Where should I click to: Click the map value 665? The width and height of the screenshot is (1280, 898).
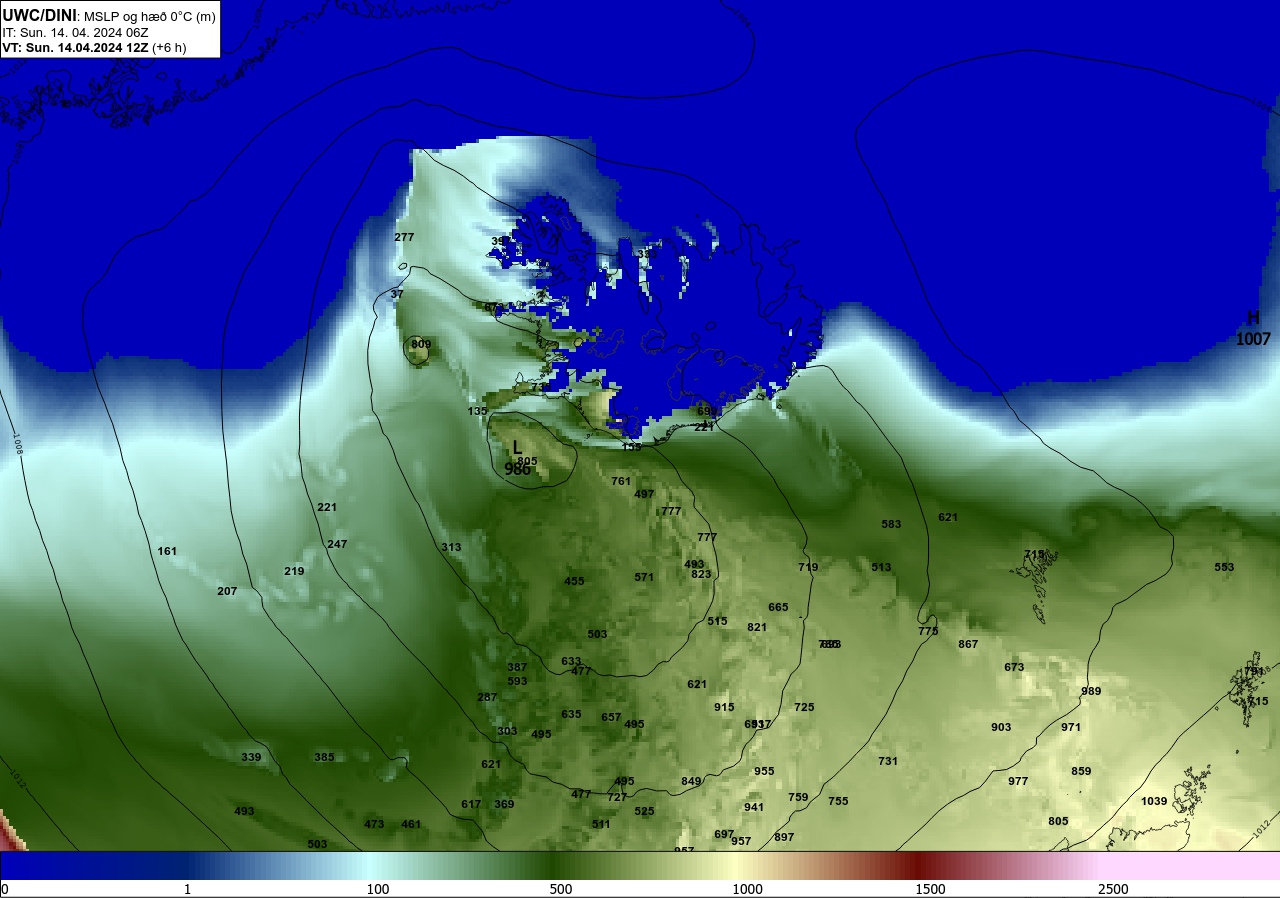click(x=778, y=607)
